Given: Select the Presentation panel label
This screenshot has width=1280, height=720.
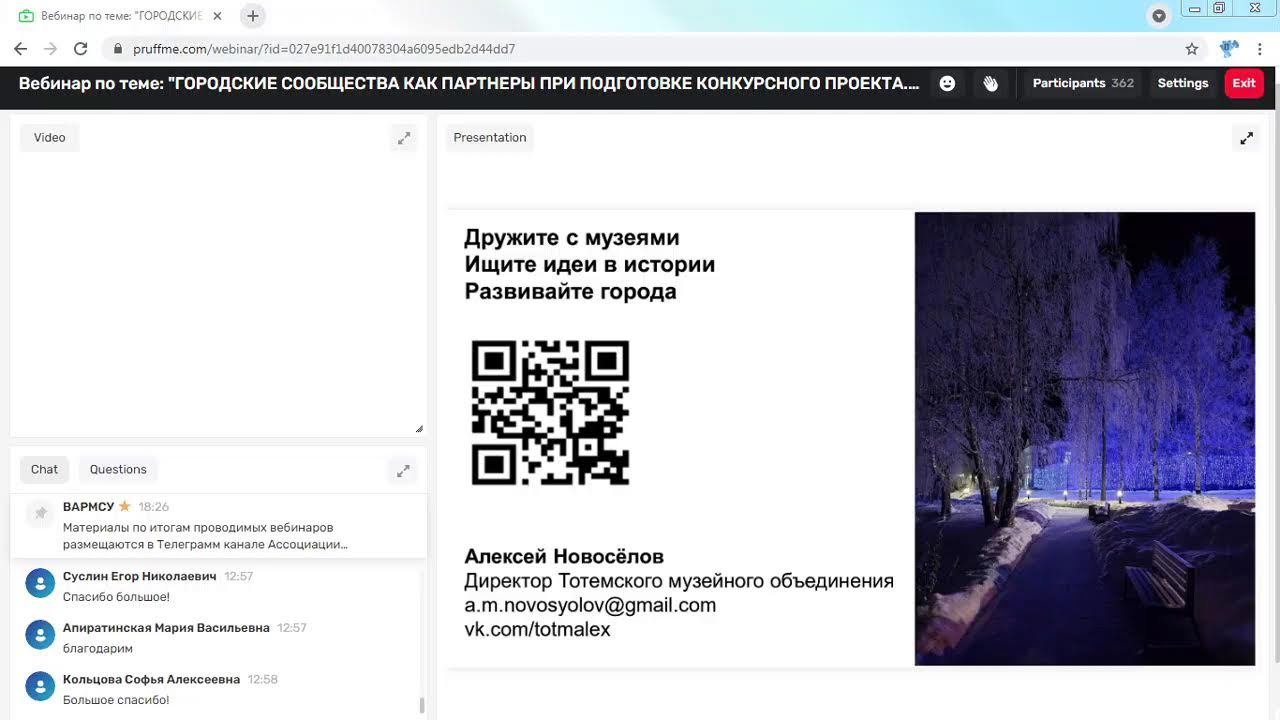Looking at the screenshot, I should click(x=489, y=137).
